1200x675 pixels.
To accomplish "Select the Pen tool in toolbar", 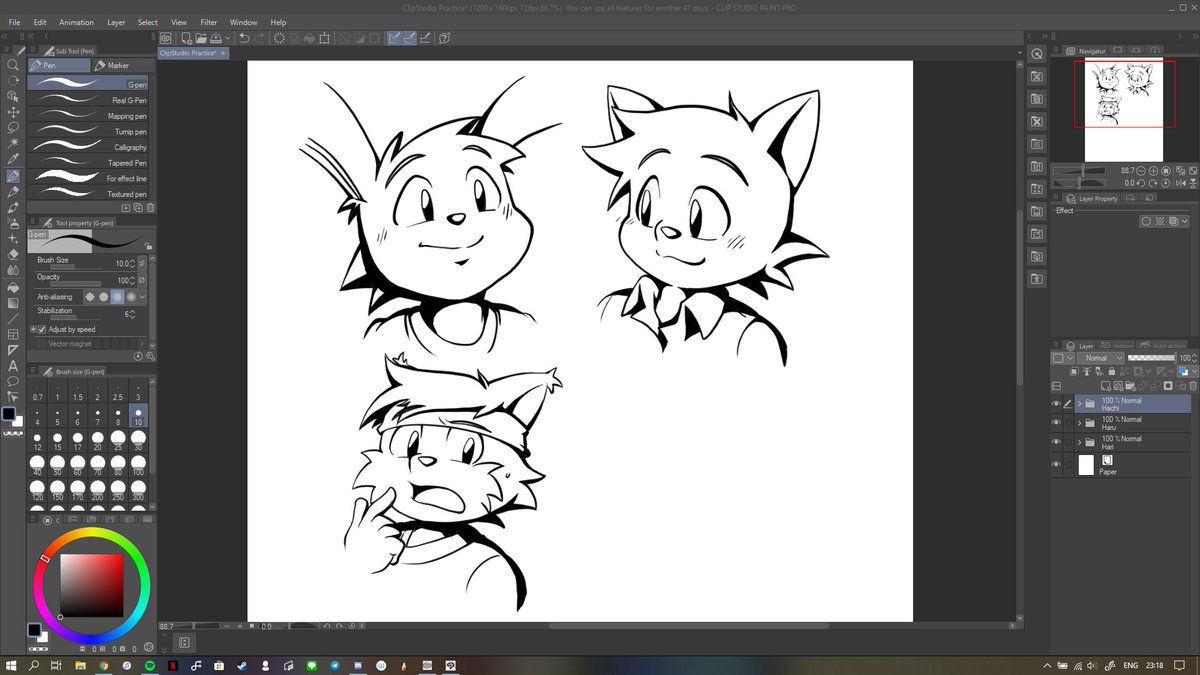I will click(13, 176).
